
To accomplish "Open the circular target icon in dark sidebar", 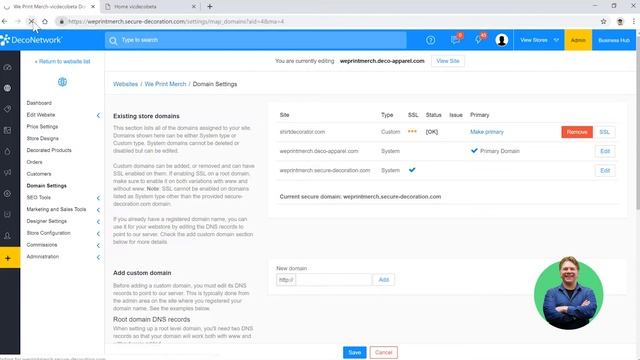I will pyautogui.click(x=7, y=193).
